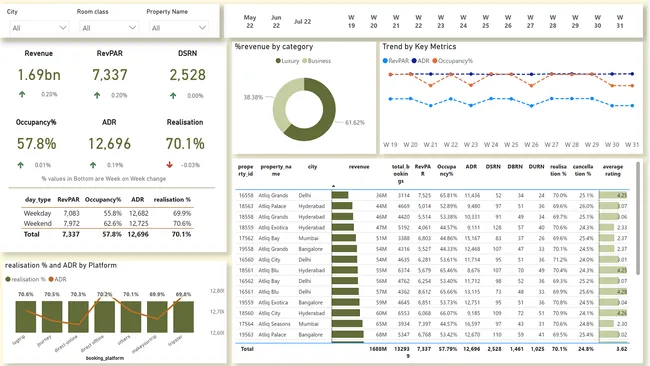Click the day_type header in weekday table
The width and height of the screenshot is (650, 366).
[x=38, y=199]
